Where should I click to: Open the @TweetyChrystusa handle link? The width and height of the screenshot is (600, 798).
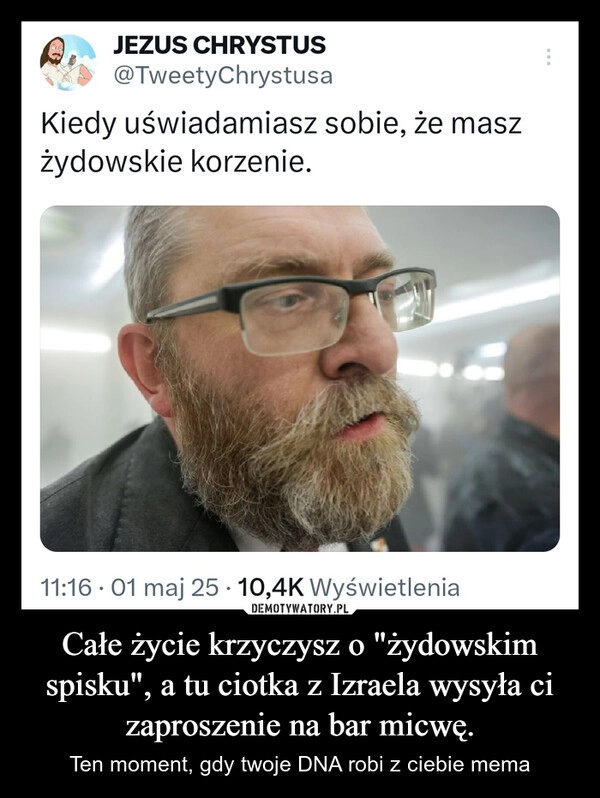pyautogui.click(x=223, y=76)
